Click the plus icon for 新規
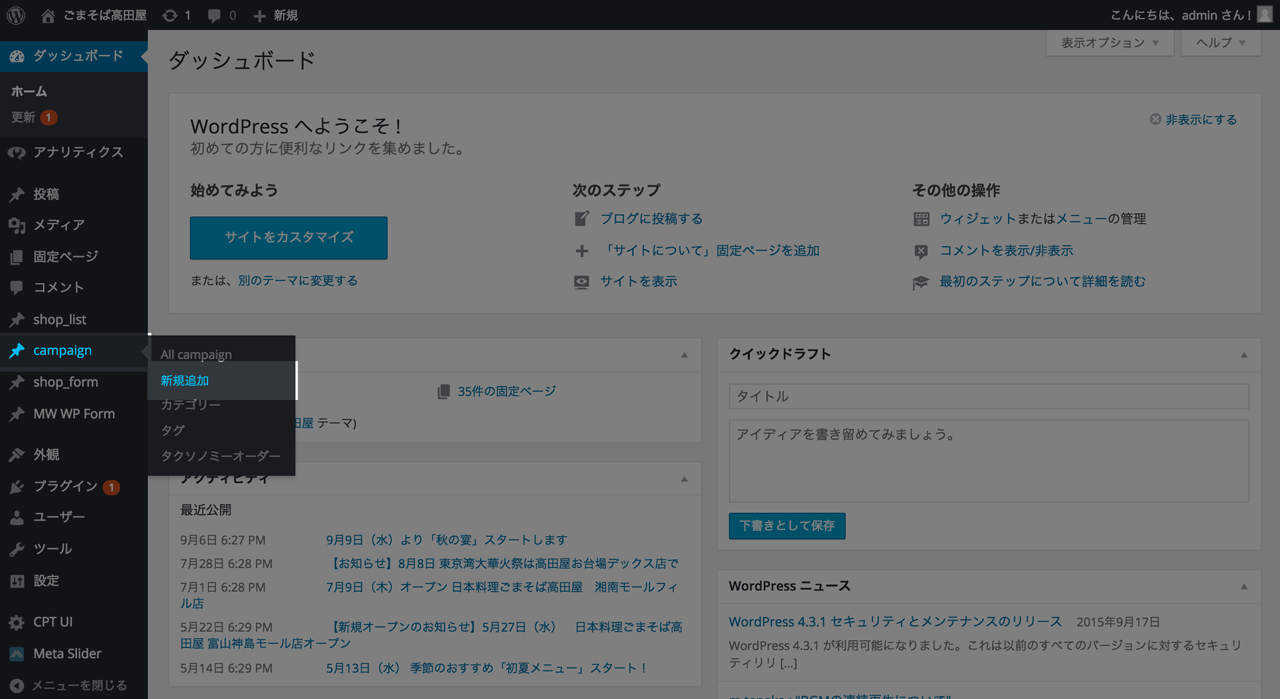The image size is (1280, 699). click(x=259, y=16)
